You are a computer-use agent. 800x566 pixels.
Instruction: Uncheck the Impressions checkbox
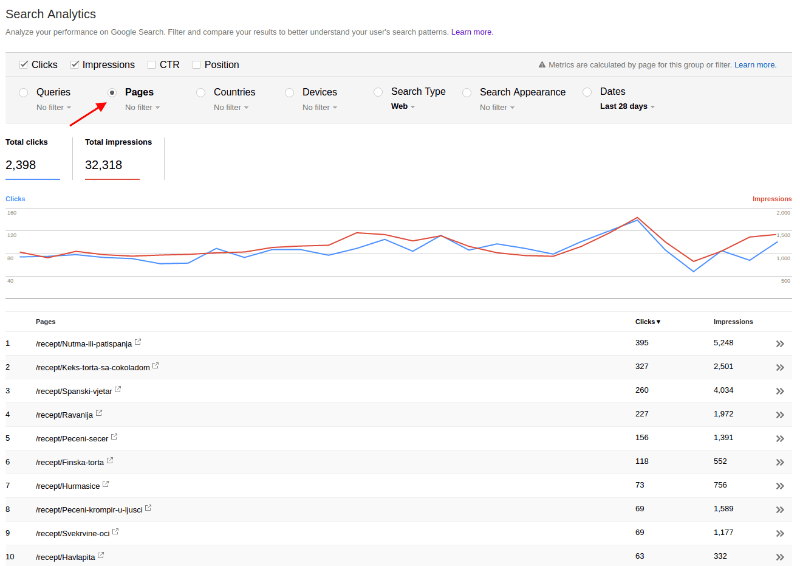click(75, 65)
